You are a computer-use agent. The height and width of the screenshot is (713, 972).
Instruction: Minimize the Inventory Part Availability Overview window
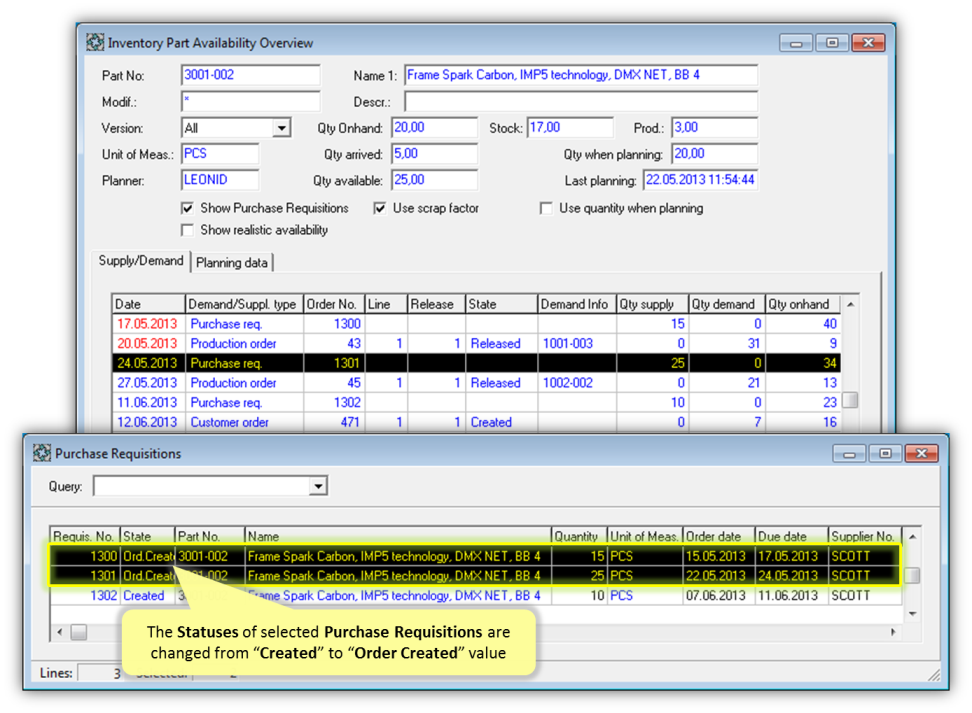pyautogui.click(x=795, y=43)
